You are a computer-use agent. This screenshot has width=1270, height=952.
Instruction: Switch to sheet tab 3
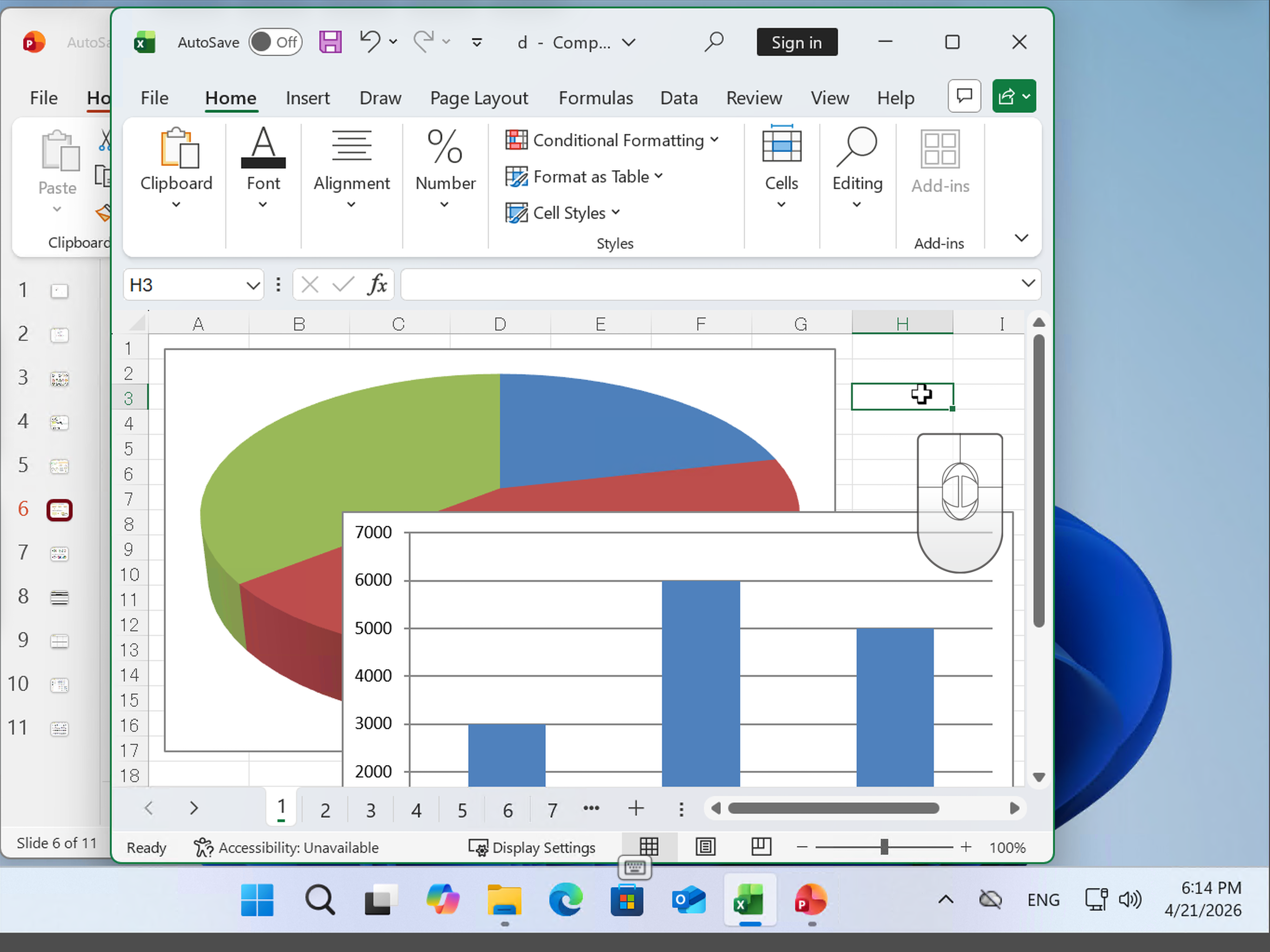370,810
